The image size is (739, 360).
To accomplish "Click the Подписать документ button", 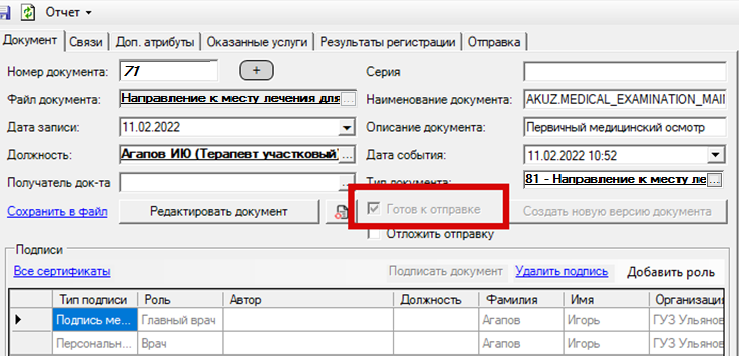I will pos(446,271).
